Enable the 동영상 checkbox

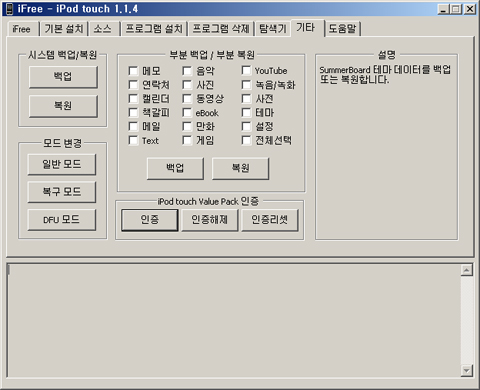[187, 99]
